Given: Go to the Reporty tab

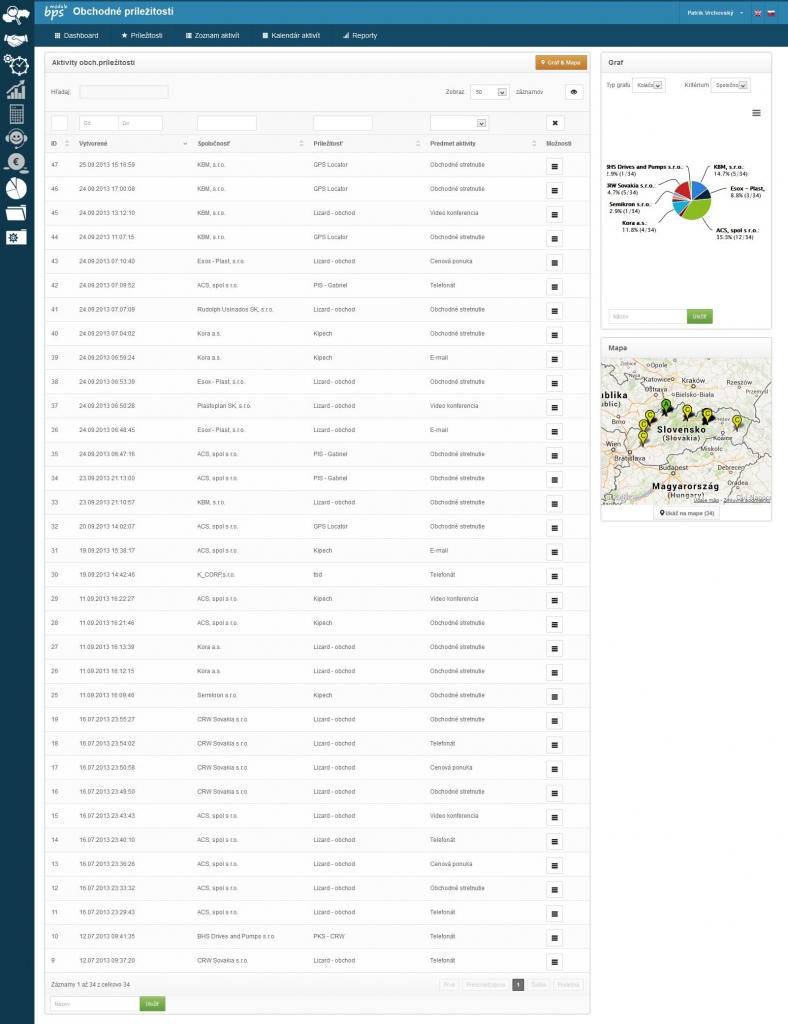Looking at the screenshot, I should tap(360, 35).
